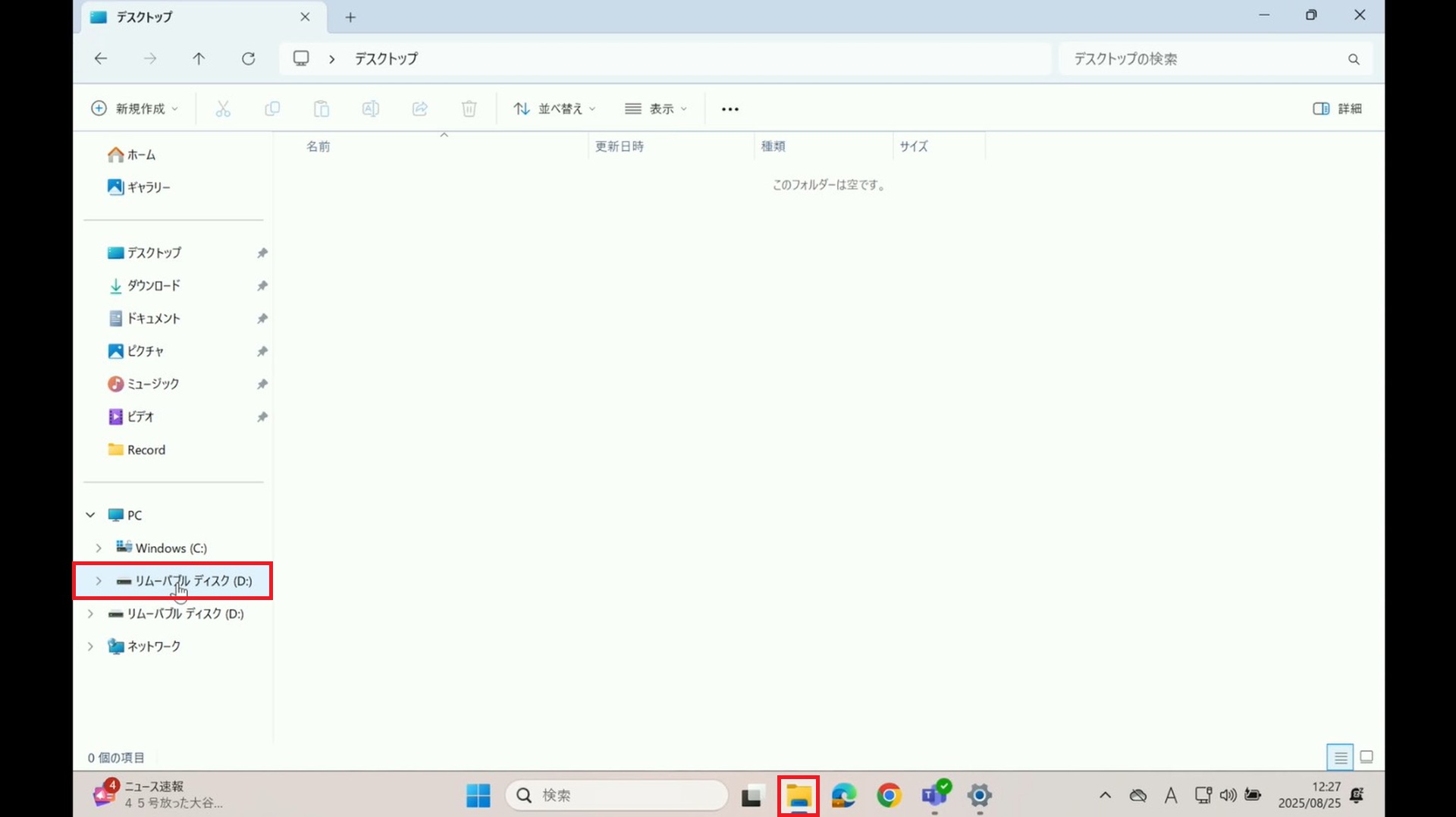Click the Delete trash can icon
The height and width of the screenshot is (817, 1456).
469,109
